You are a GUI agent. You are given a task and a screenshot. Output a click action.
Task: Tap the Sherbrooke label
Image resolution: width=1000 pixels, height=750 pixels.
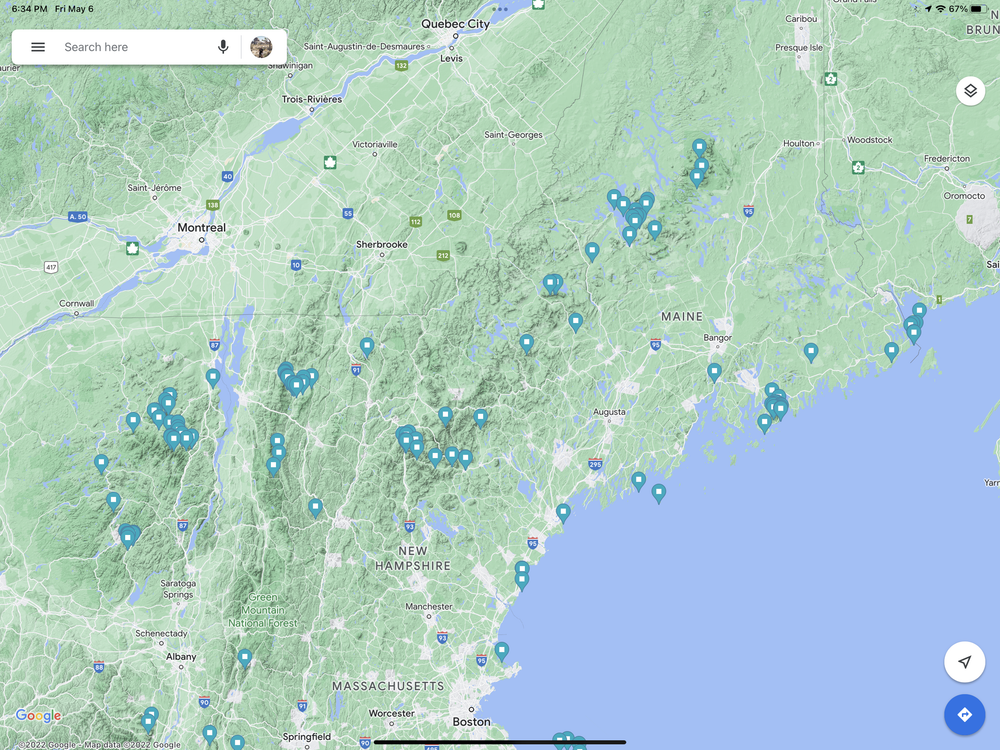coord(381,244)
